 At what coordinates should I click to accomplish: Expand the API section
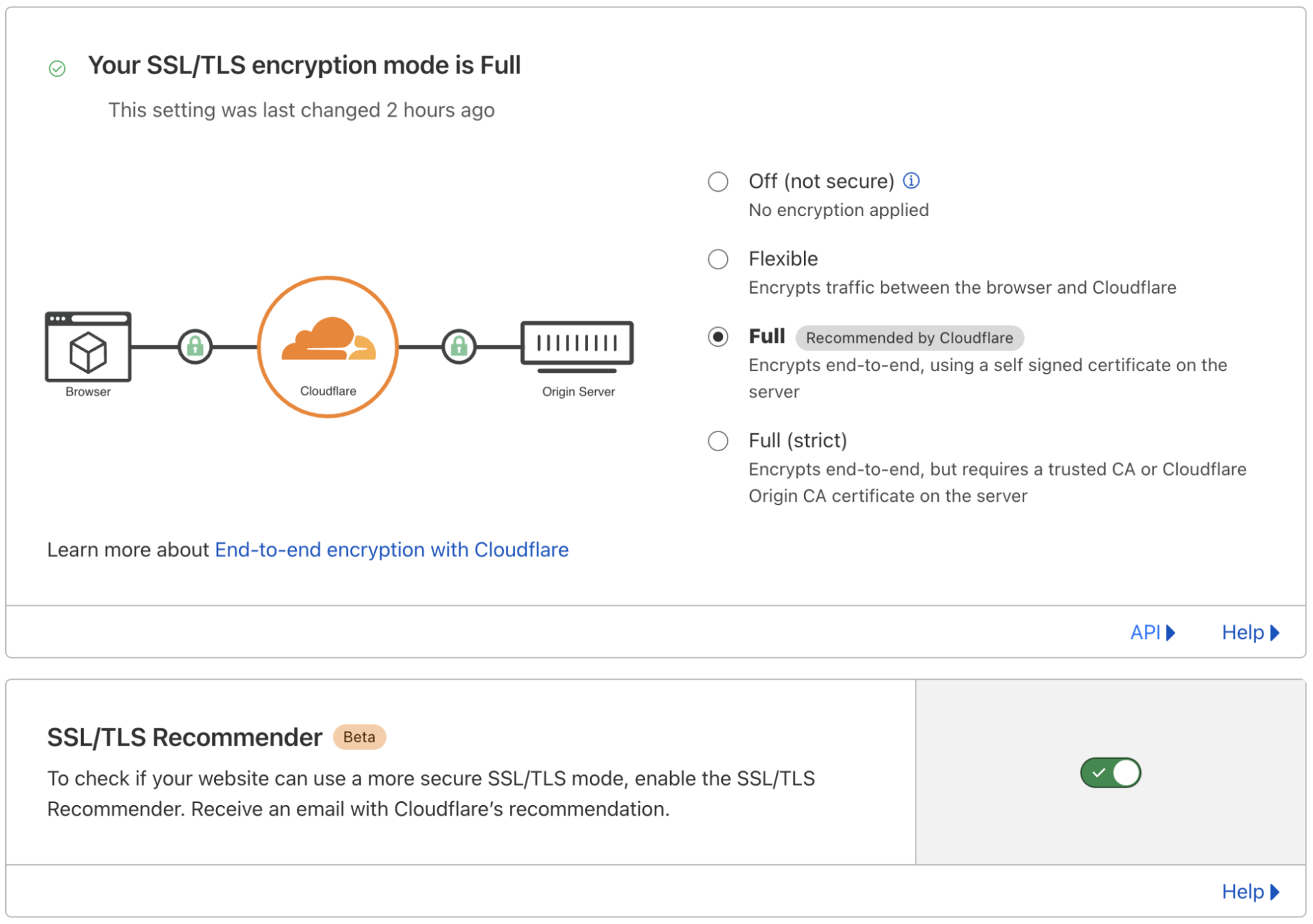[x=1152, y=632]
